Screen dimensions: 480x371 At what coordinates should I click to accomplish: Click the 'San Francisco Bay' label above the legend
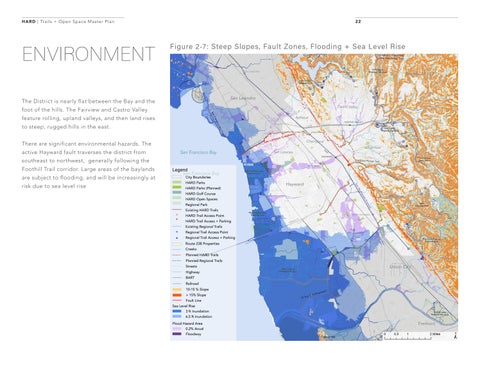tap(198, 152)
